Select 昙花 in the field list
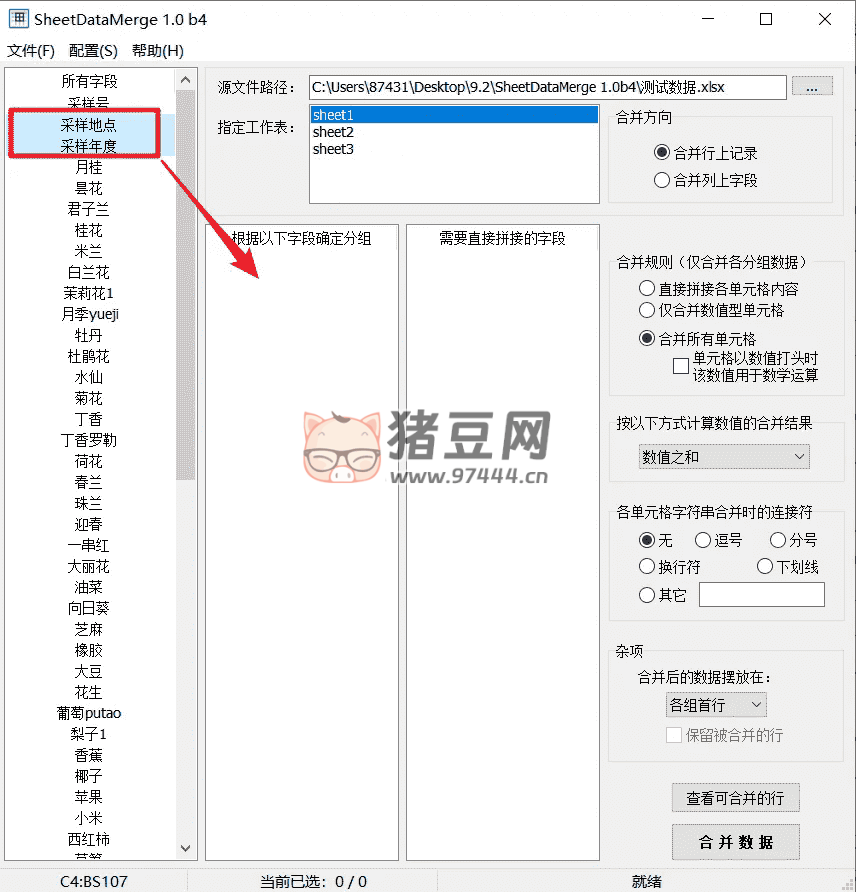Screen dimensions: 856x892 (89, 188)
